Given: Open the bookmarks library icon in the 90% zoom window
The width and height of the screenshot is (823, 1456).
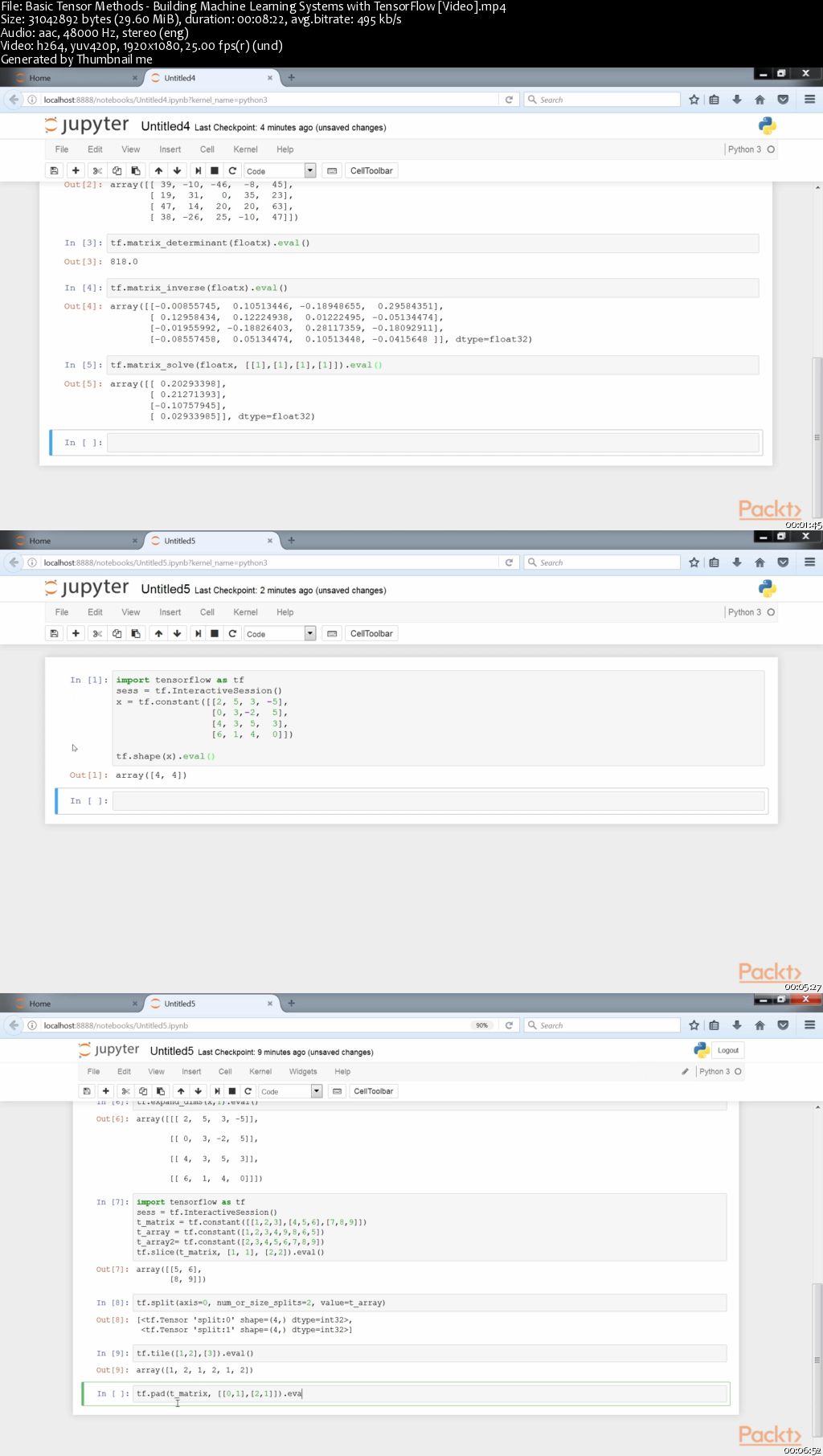Looking at the screenshot, I should click(x=714, y=1025).
